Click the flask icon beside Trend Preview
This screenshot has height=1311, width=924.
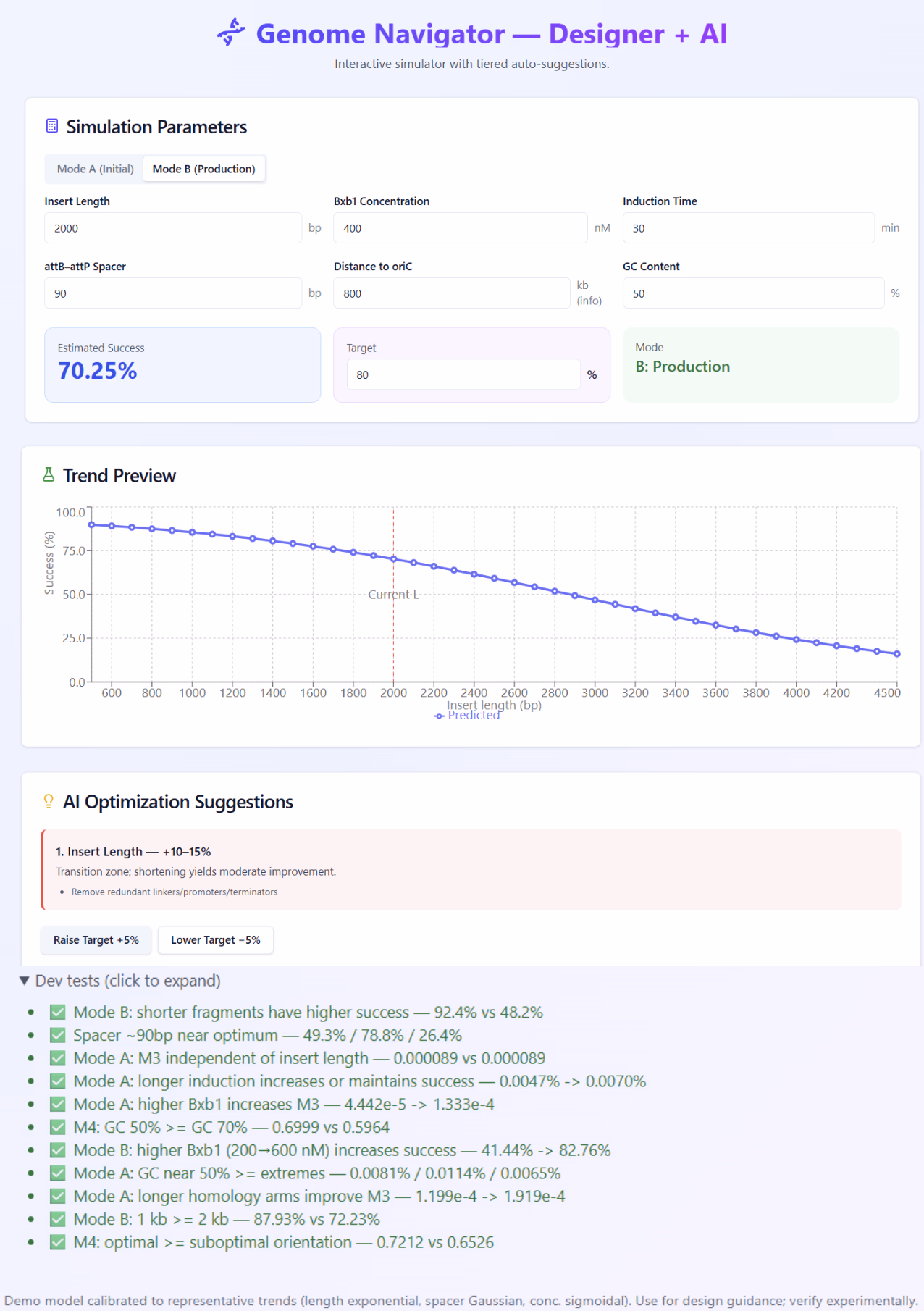[x=49, y=475]
